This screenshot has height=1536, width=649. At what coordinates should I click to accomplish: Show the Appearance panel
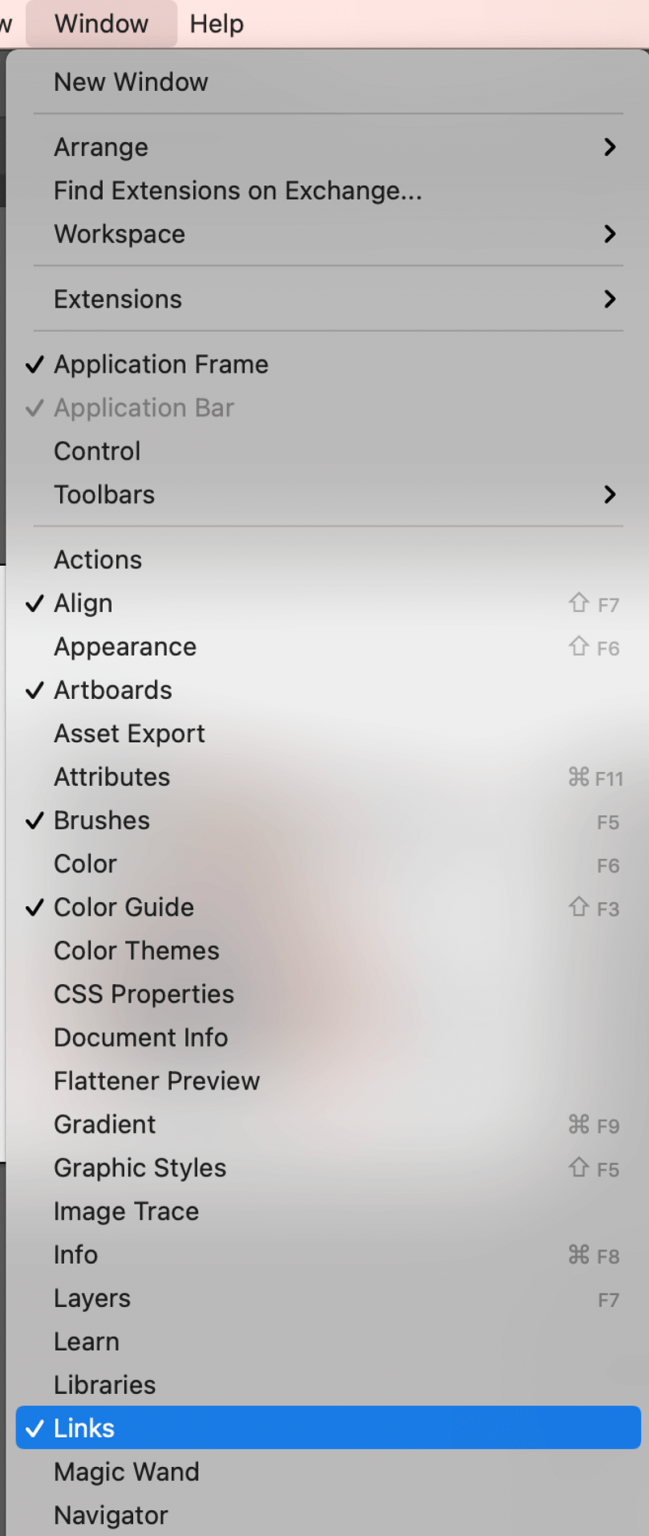(x=124, y=647)
